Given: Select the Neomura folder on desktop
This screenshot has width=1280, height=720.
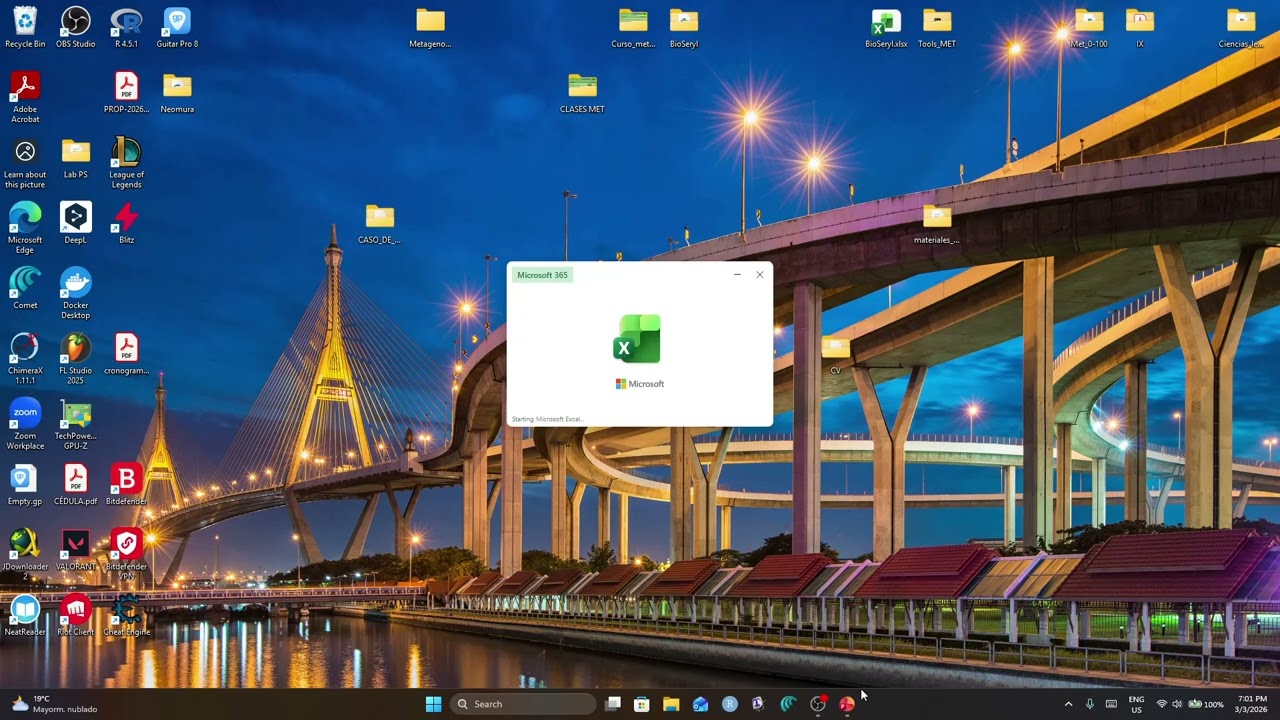Looking at the screenshot, I should [x=177, y=93].
